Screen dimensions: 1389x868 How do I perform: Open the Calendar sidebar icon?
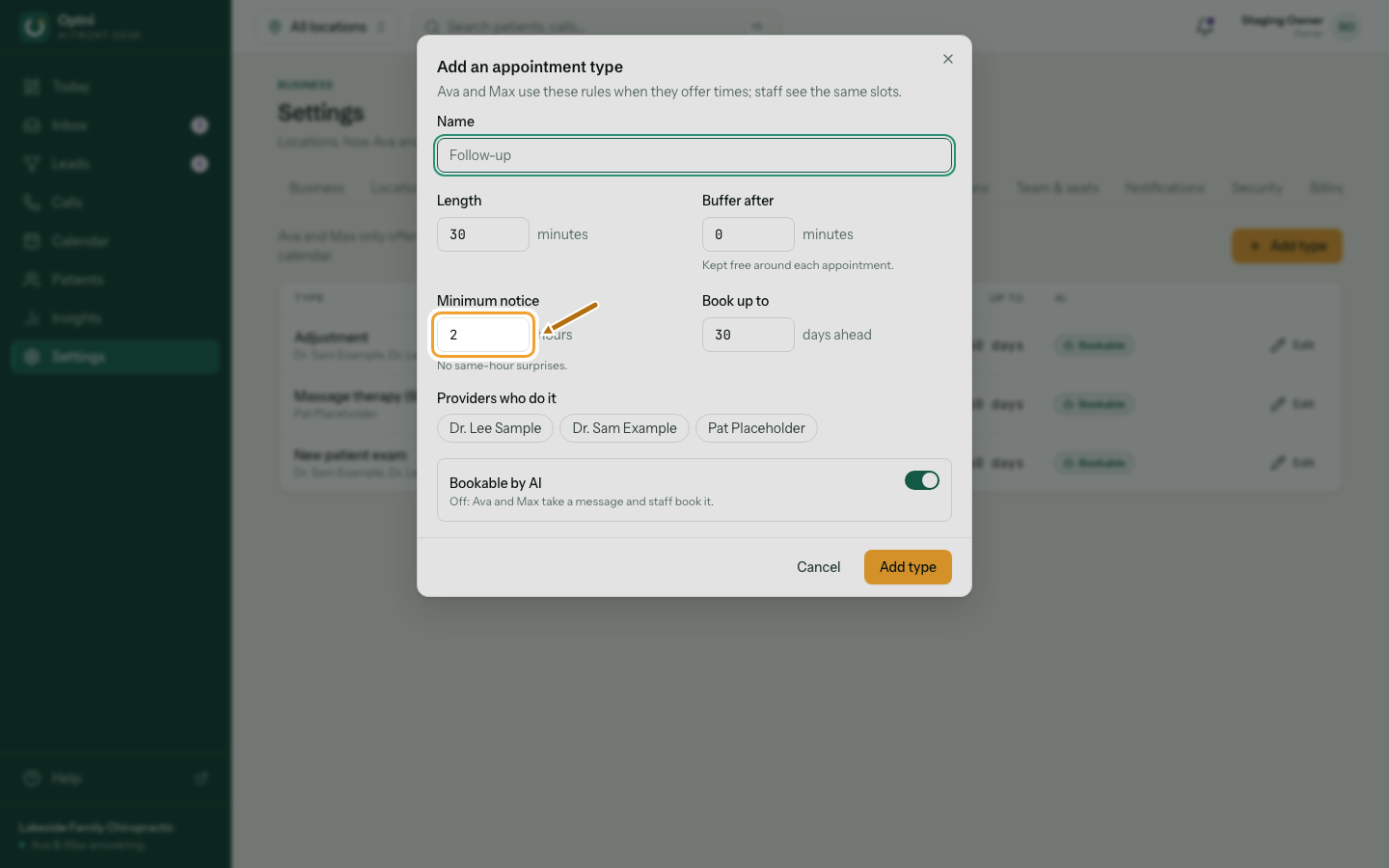tap(32, 241)
